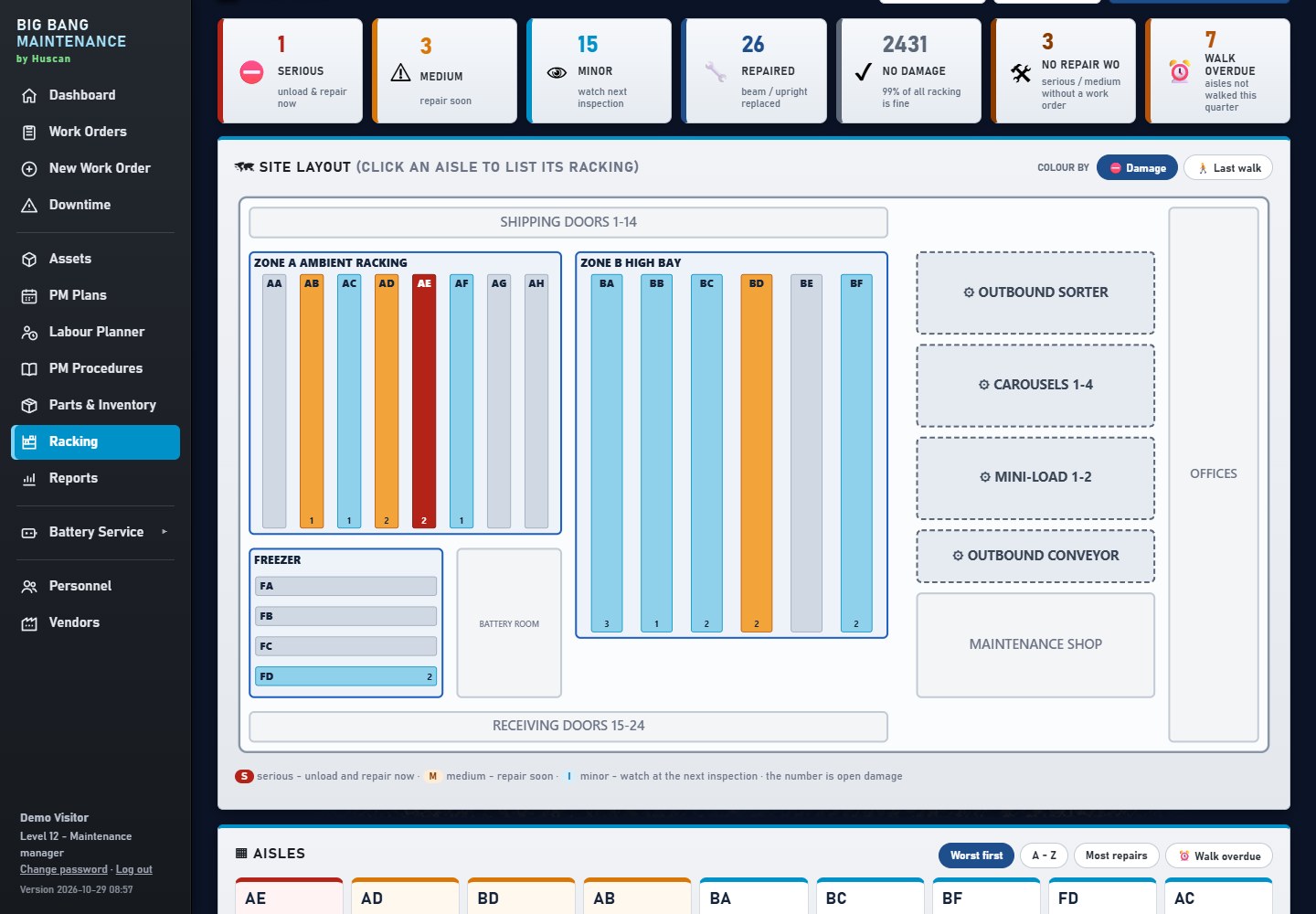Sort aisles Worst first
1316x914 pixels.
pos(976,856)
